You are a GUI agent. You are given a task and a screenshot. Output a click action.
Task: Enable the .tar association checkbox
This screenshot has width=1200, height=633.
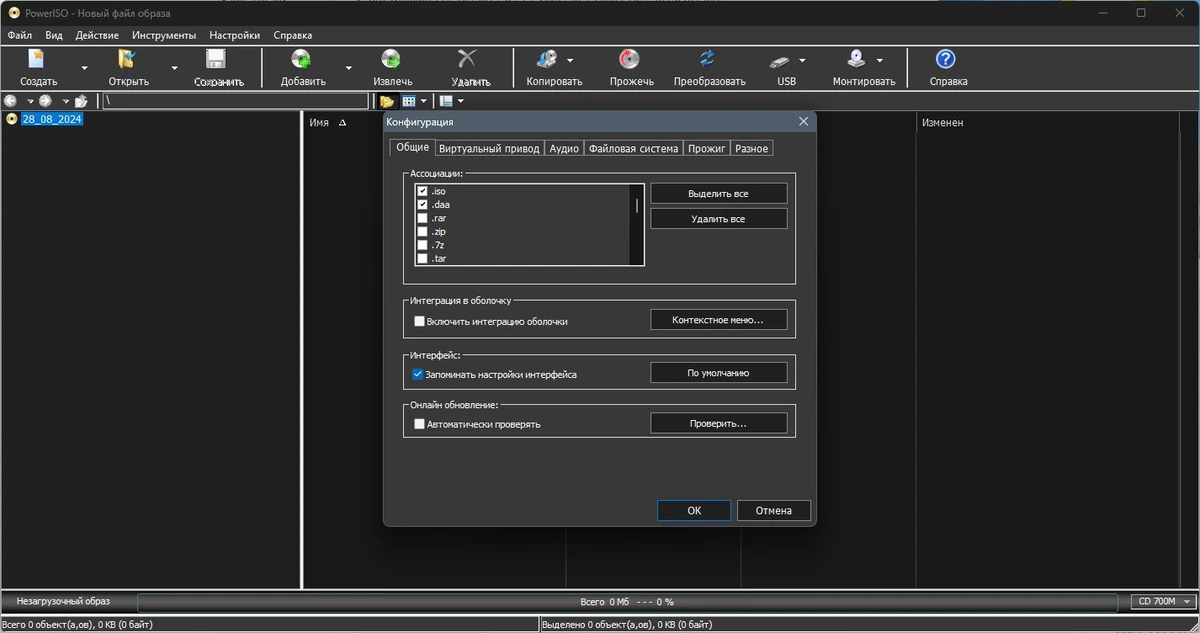(x=422, y=258)
